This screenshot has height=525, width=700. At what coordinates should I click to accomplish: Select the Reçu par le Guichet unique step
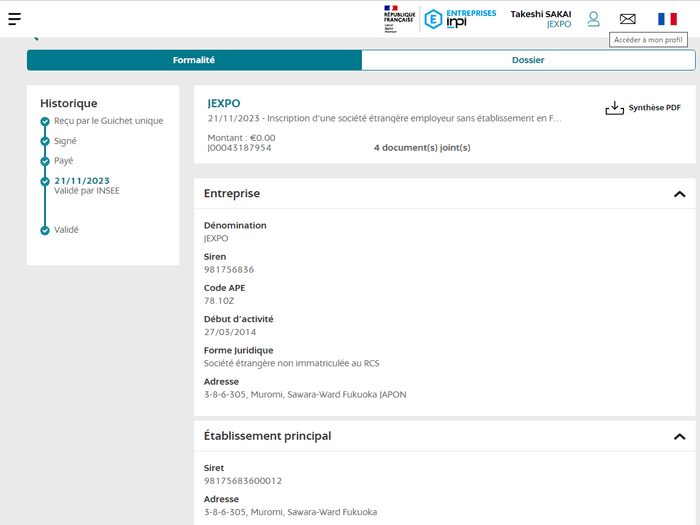[x=108, y=121]
